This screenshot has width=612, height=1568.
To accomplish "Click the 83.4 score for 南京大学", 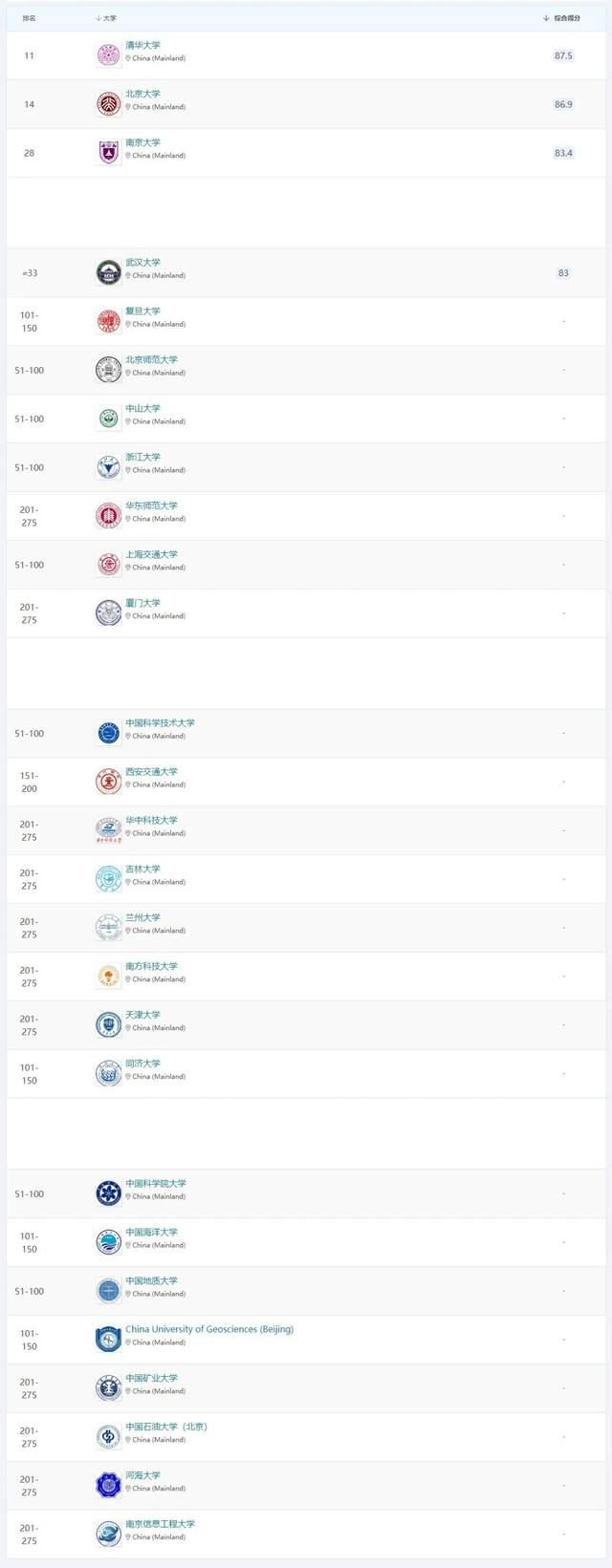I will coord(563,153).
